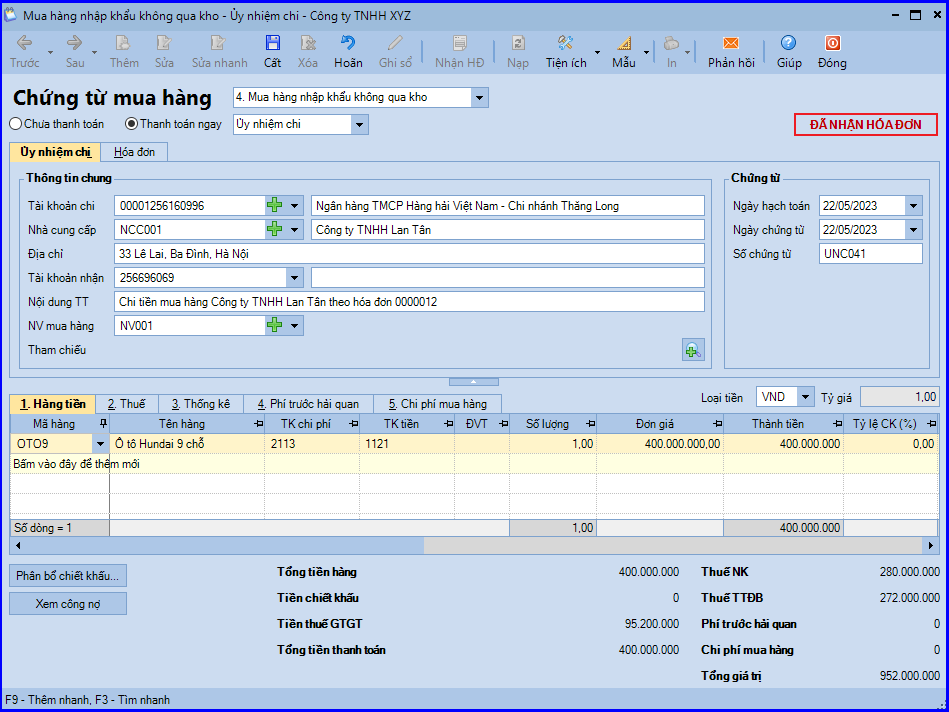Click the Tỷ giá exchange rate field

900,397
